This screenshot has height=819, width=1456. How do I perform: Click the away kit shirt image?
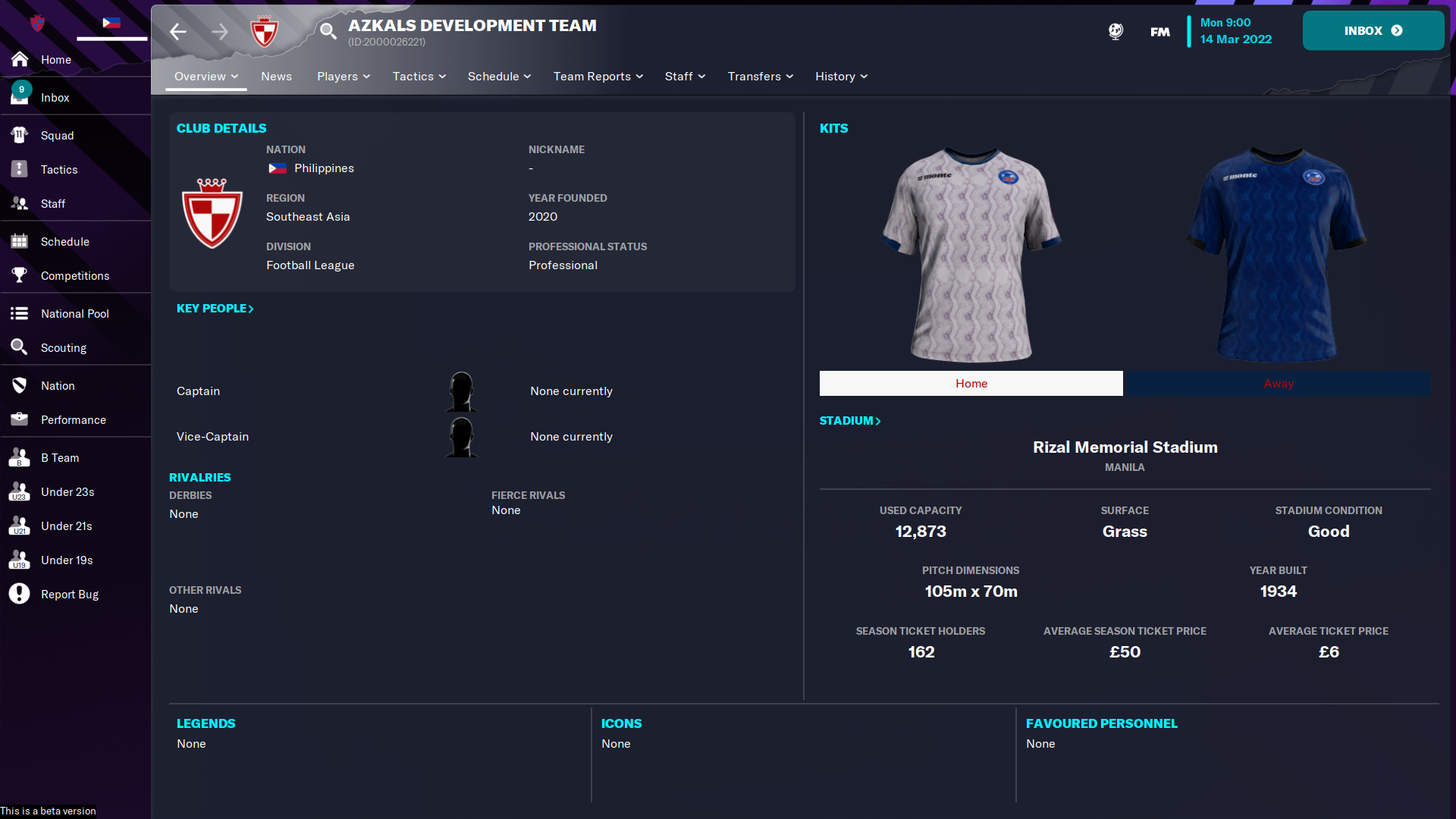pyautogui.click(x=1277, y=254)
